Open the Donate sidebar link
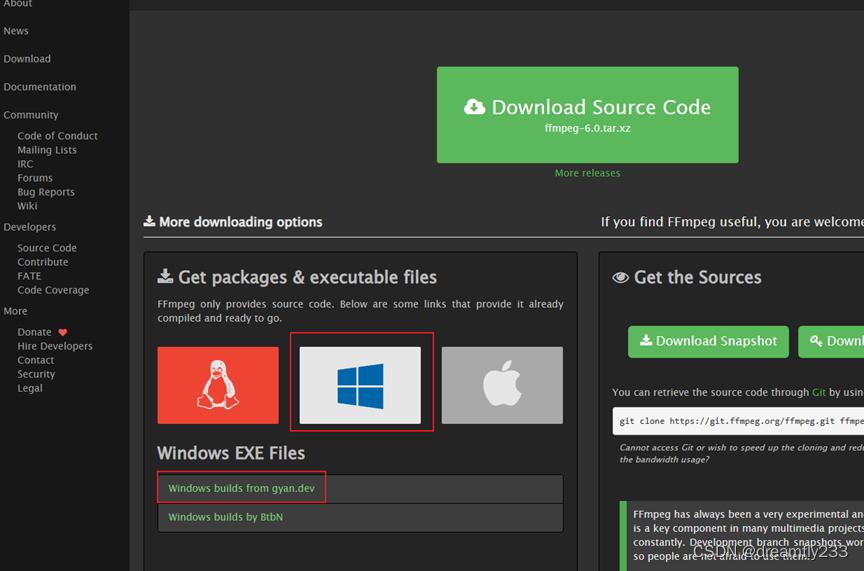Image resolution: width=864 pixels, height=571 pixels. (34, 332)
